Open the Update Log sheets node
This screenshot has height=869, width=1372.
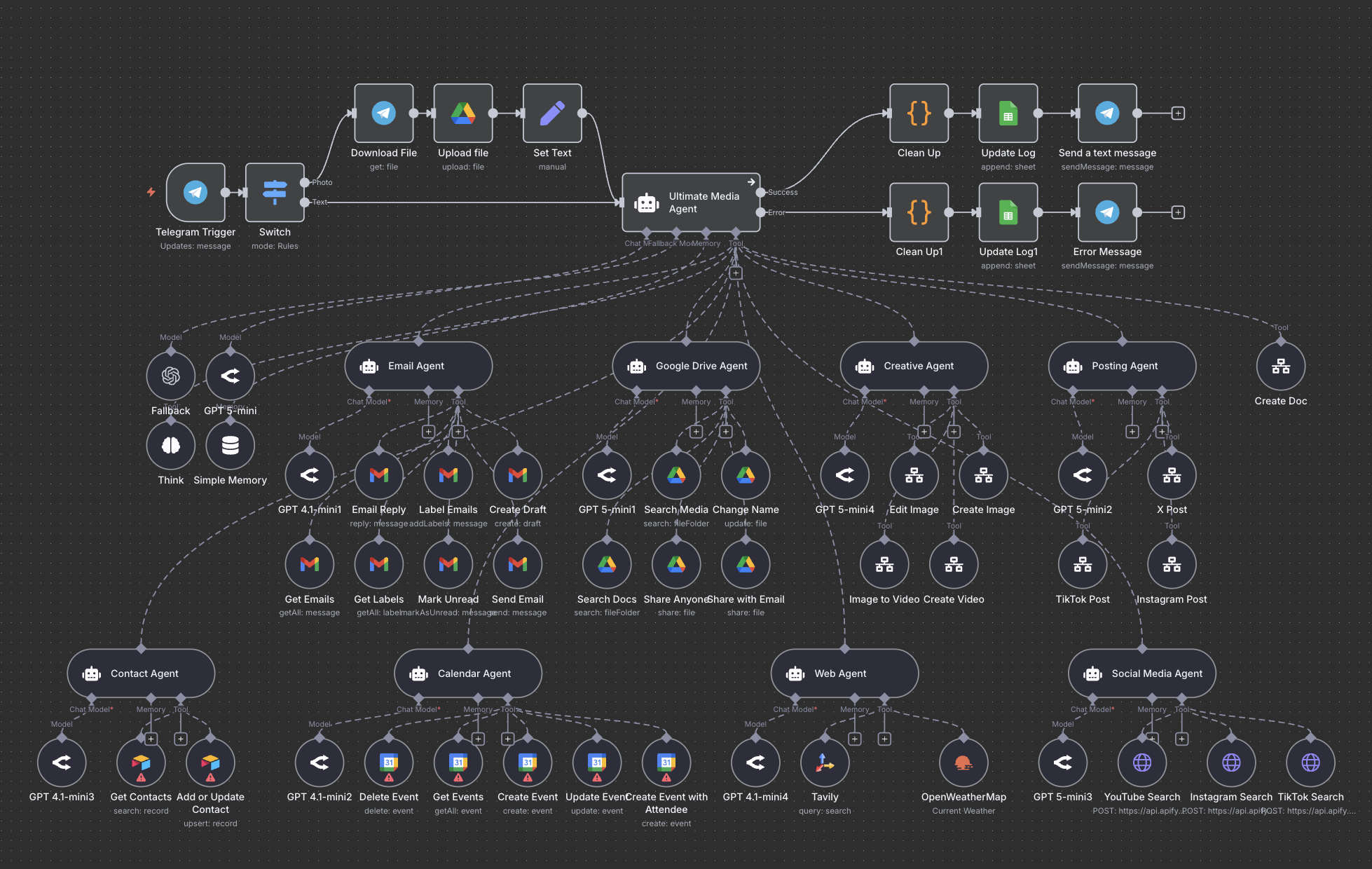pyautogui.click(x=1008, y=113)
